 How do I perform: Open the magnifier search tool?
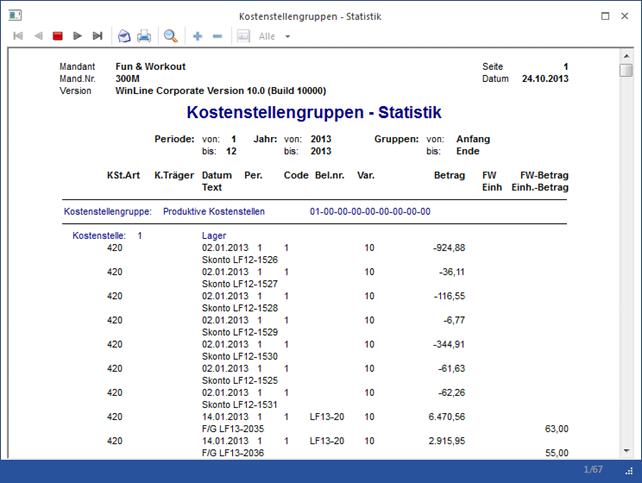point(171,36)
